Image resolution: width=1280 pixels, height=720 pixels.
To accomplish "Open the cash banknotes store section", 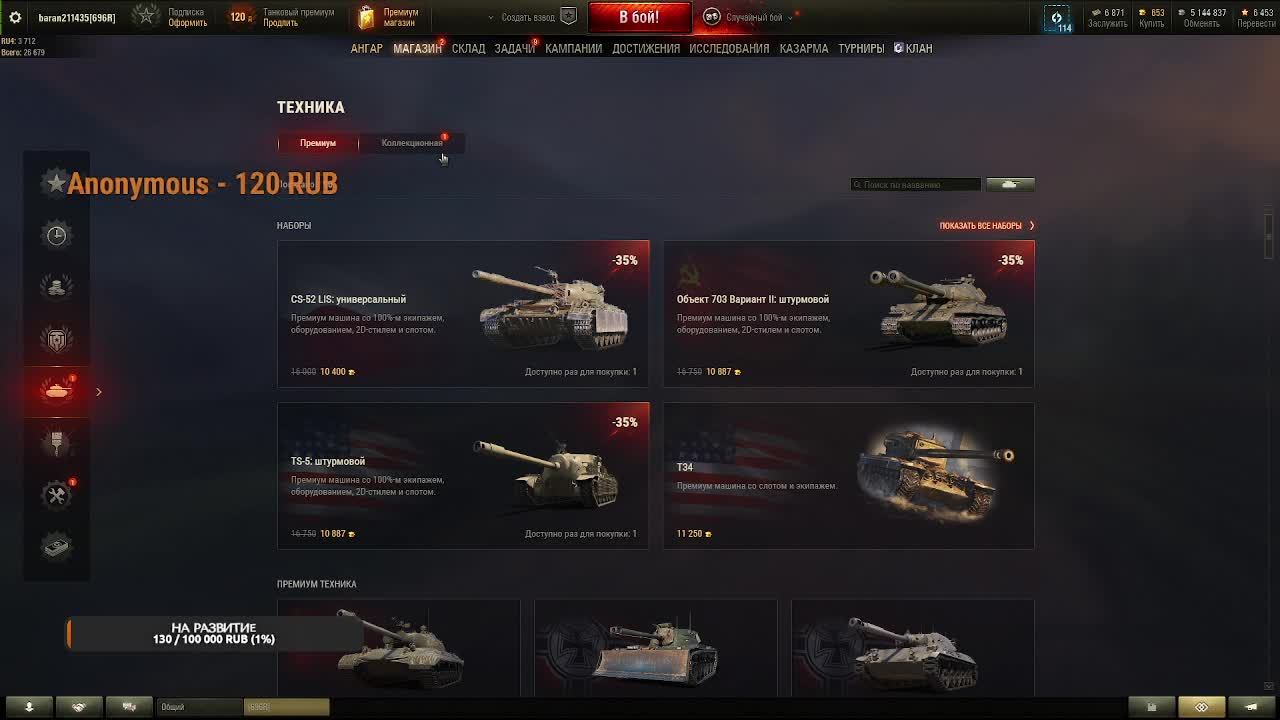I will [x=57, y=546].
